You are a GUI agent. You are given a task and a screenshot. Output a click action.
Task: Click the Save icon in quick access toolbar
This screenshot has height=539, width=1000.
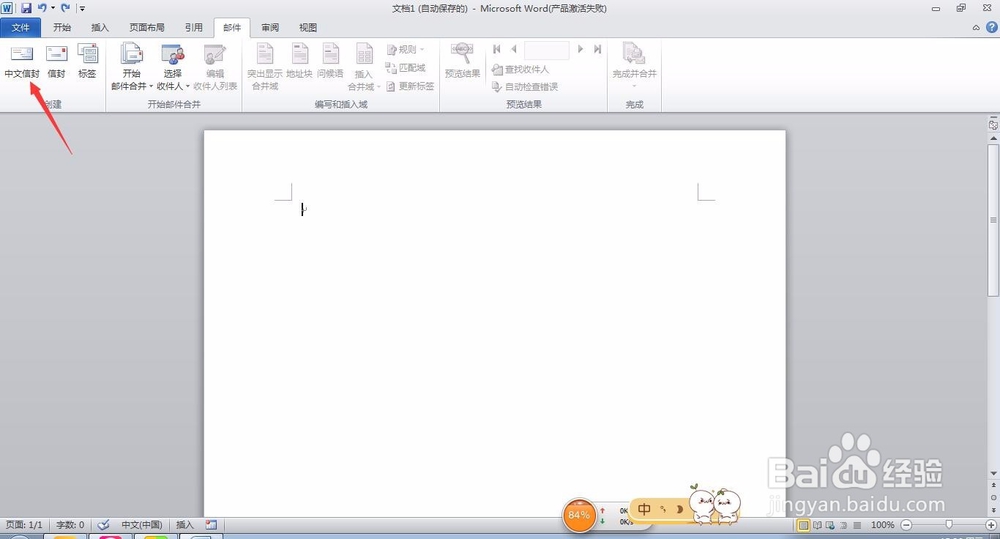(26, 8)
